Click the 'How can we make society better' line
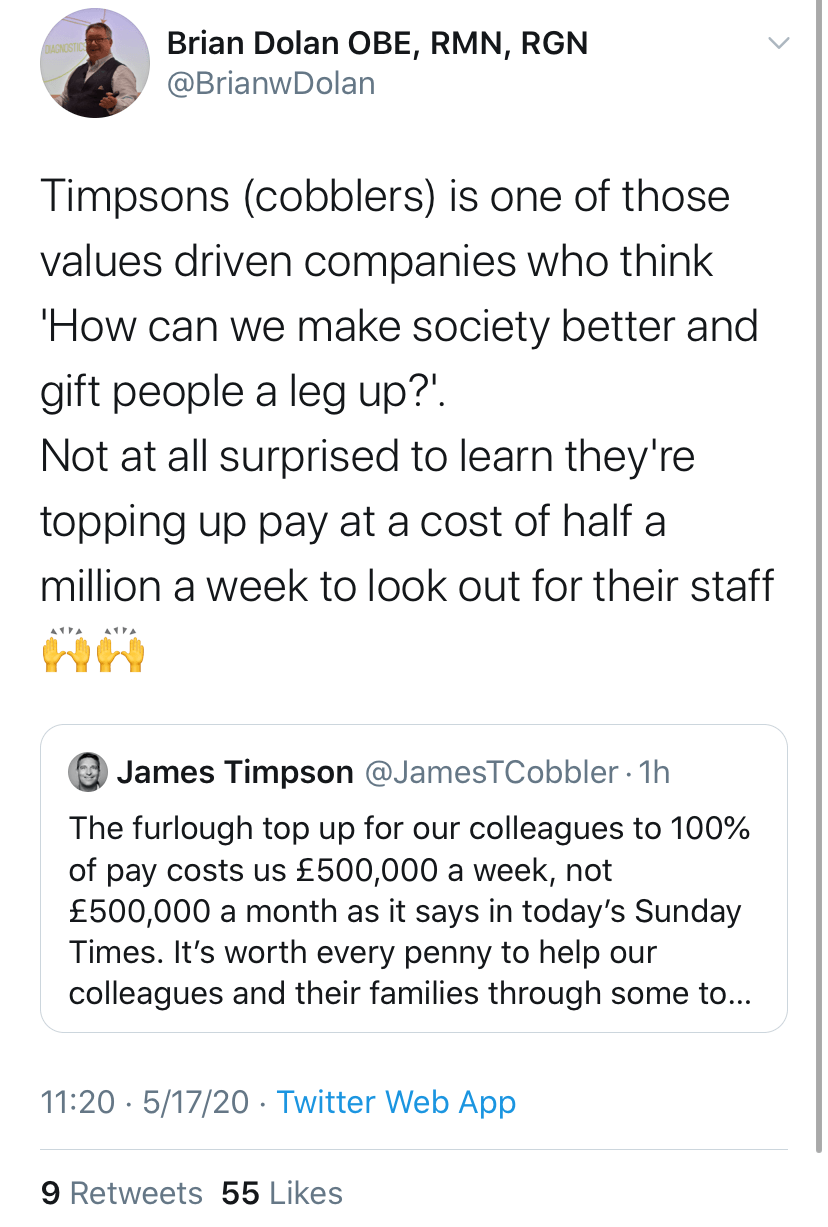 pyautogui.click(x=399, y=327)
